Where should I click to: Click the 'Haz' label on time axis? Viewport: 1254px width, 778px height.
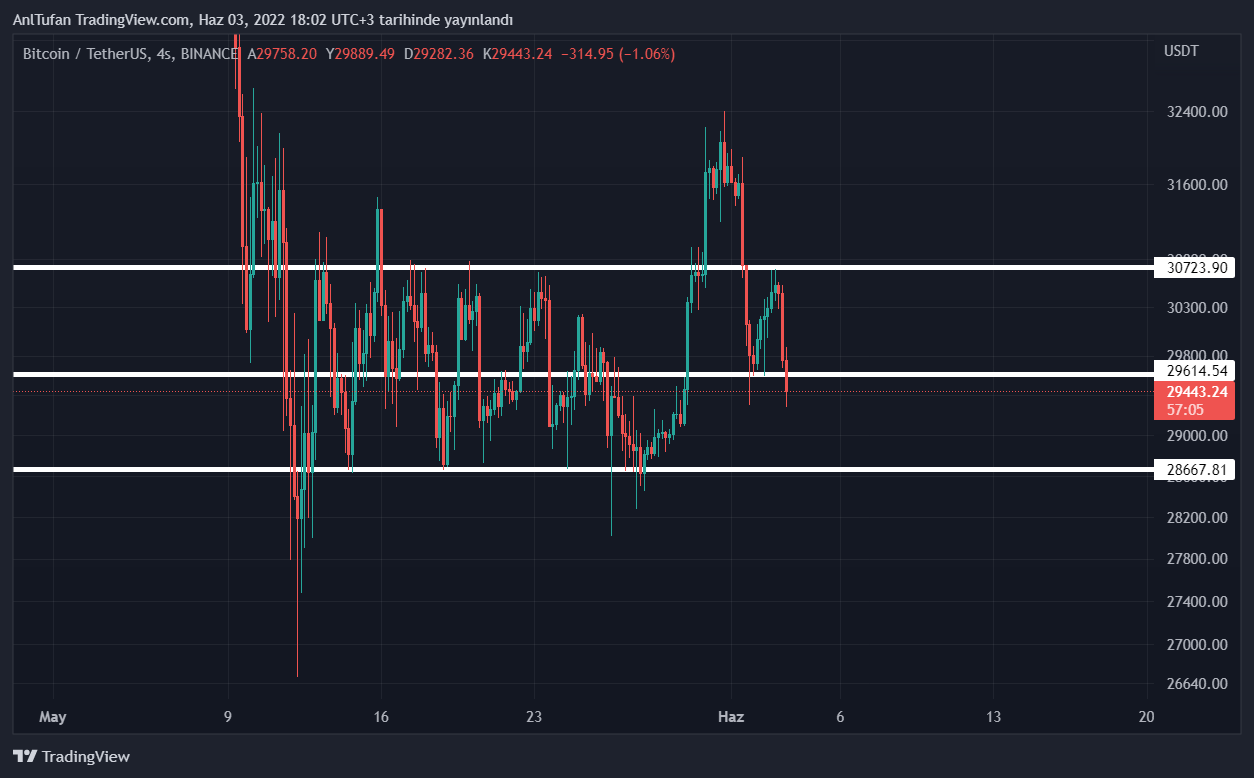[x=731, y=717]
